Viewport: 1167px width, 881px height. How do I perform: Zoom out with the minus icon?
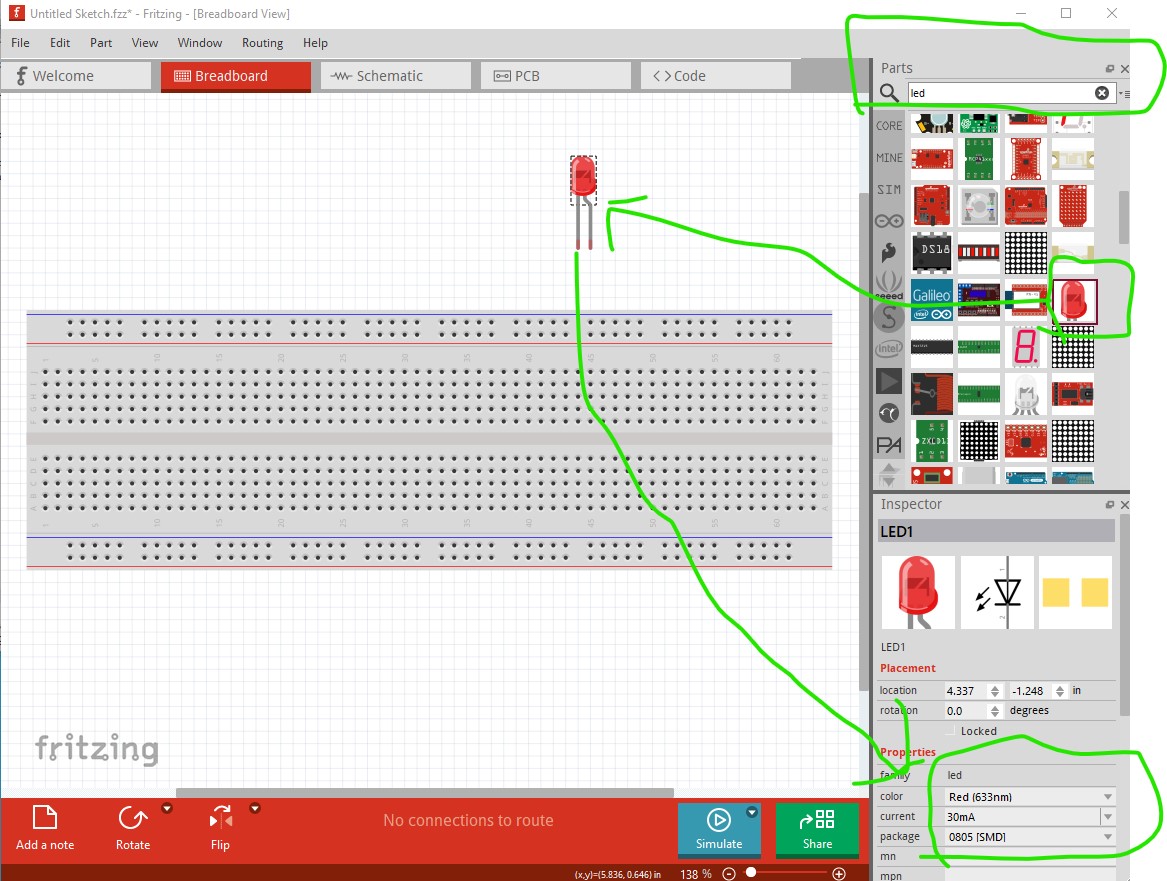[729, 874]
